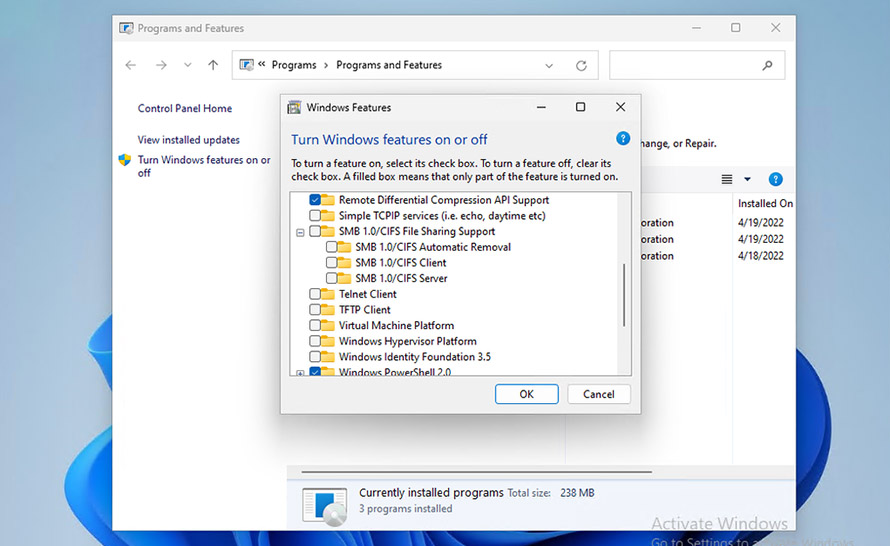
Task: Enable the Telnet Client checkbox
Action: (315, 294)
